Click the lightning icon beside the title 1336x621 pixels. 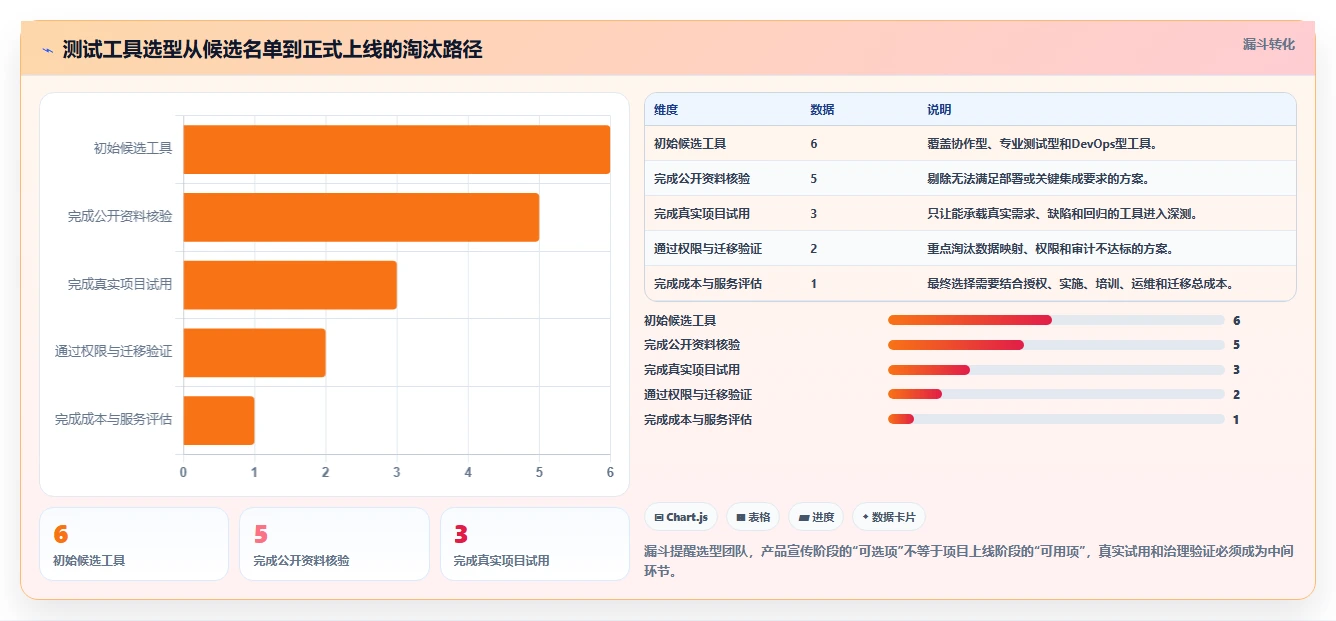click(47, 49)
